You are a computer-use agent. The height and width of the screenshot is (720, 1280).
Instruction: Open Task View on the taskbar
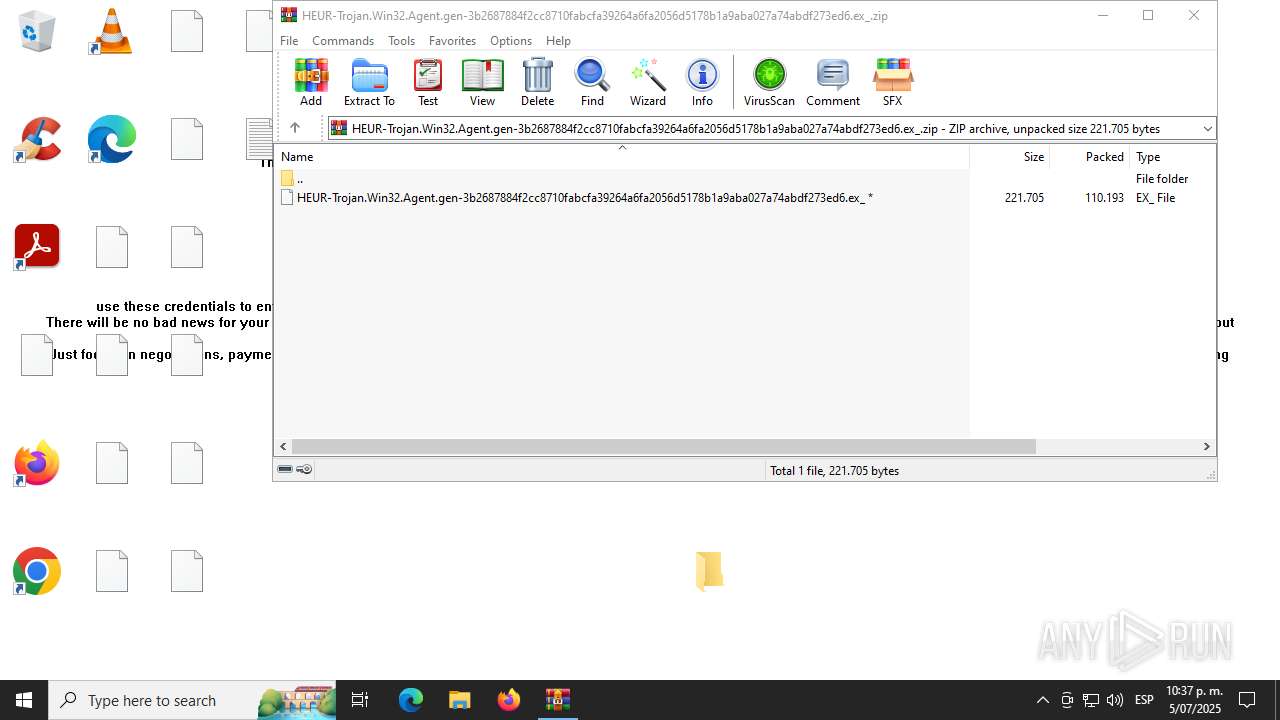[x=360, y=700]
